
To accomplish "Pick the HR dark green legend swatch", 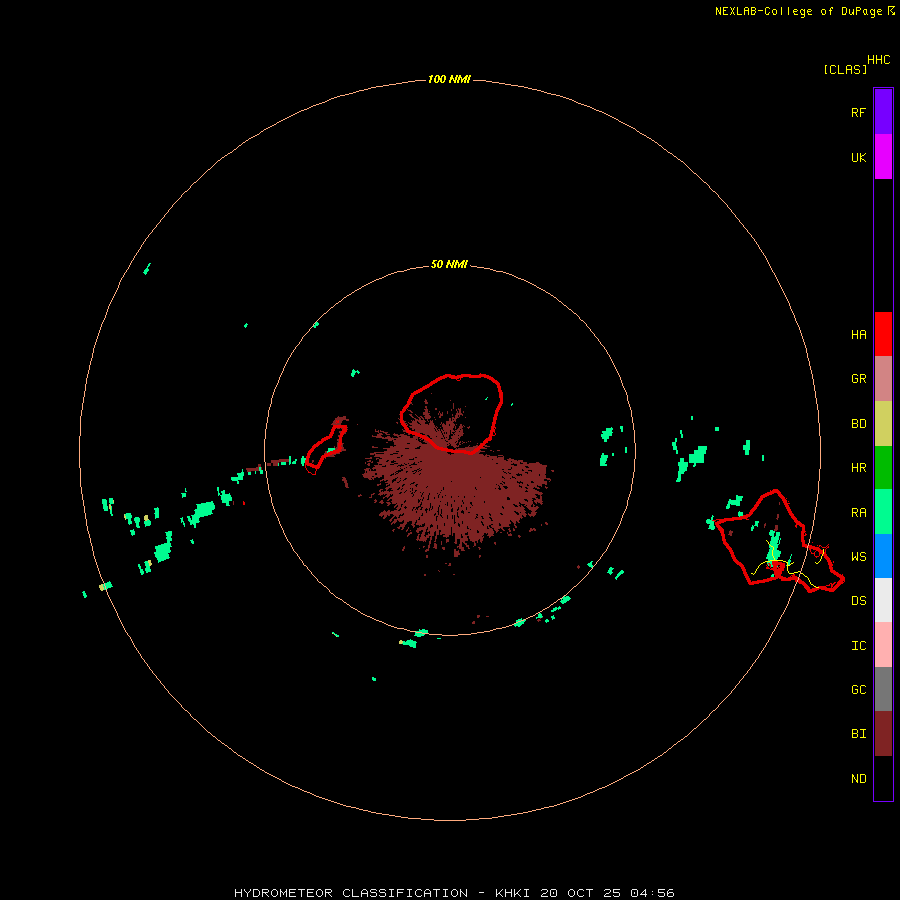I will (x=883, y=468).
